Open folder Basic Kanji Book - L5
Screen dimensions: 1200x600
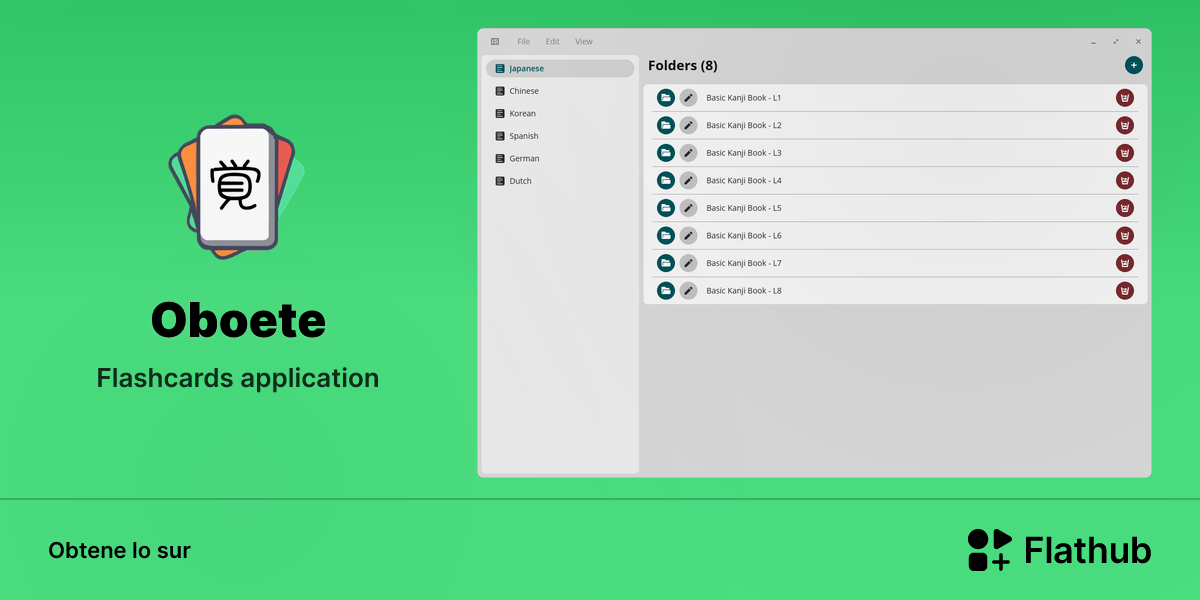click(x=666, y=208)
